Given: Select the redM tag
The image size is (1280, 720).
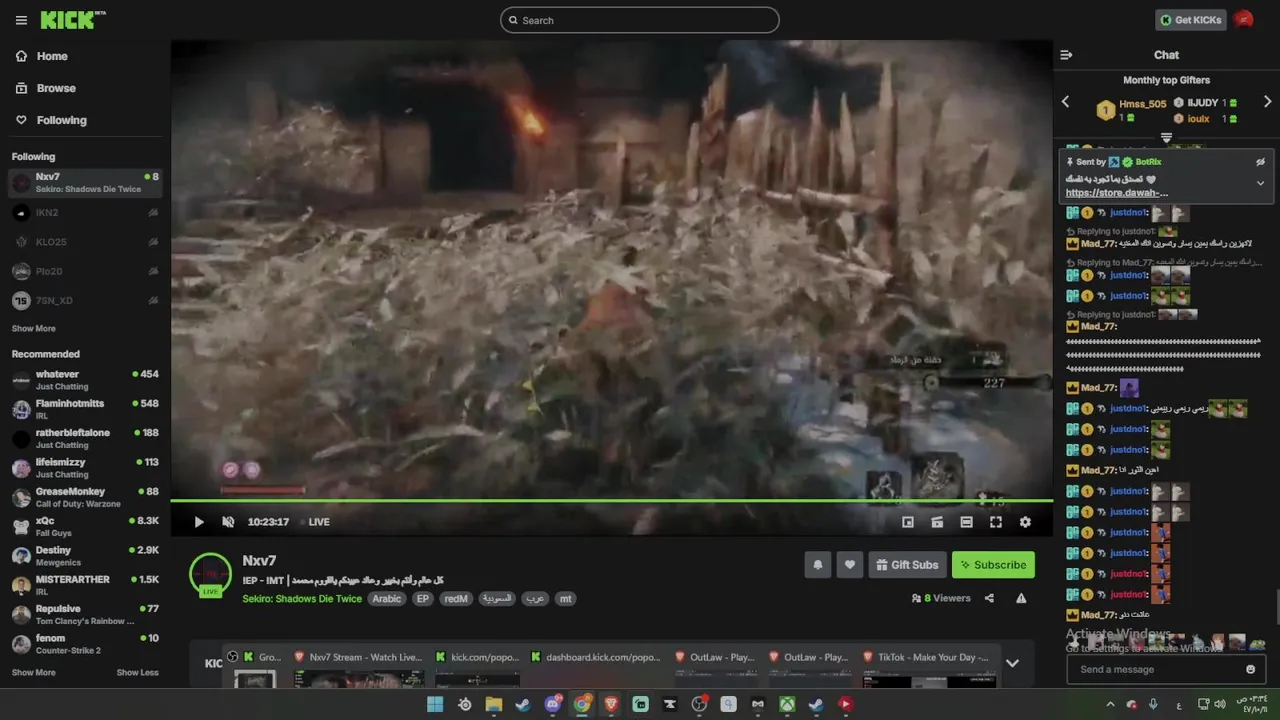Looking at the screenshot, I should pos(456,599).
